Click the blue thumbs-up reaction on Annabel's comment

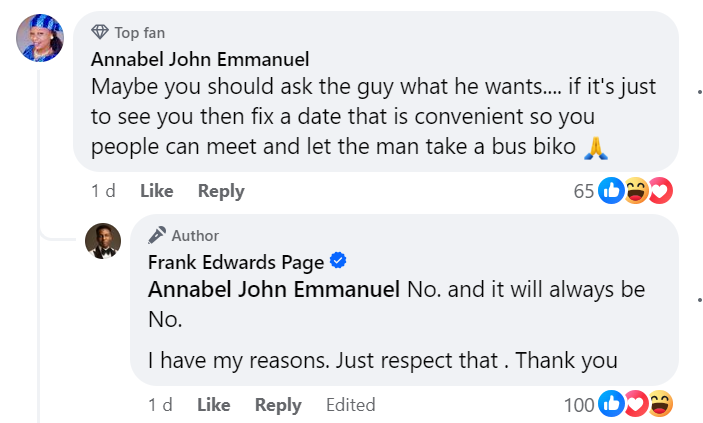611,190
